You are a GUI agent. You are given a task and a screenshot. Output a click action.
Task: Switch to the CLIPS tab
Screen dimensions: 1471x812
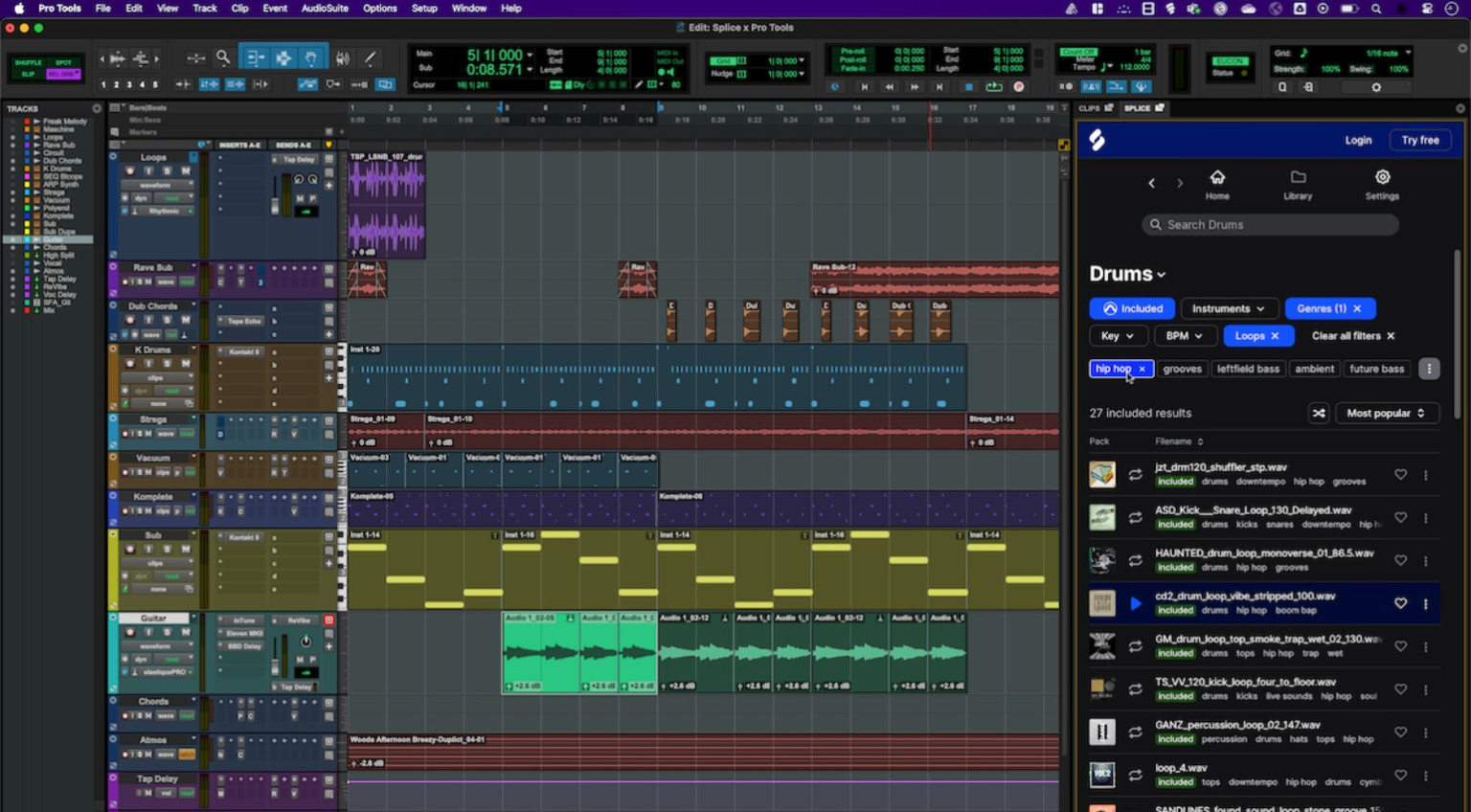click(1094, 108)
